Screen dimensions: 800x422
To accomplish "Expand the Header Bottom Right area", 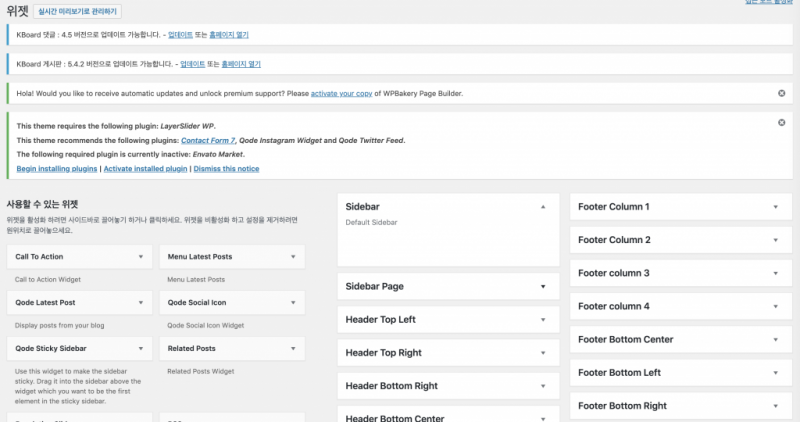I will [x=543, y=386].
